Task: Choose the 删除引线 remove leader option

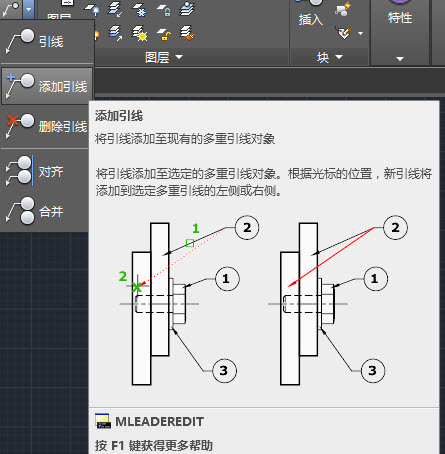Action: click(46, 126)
